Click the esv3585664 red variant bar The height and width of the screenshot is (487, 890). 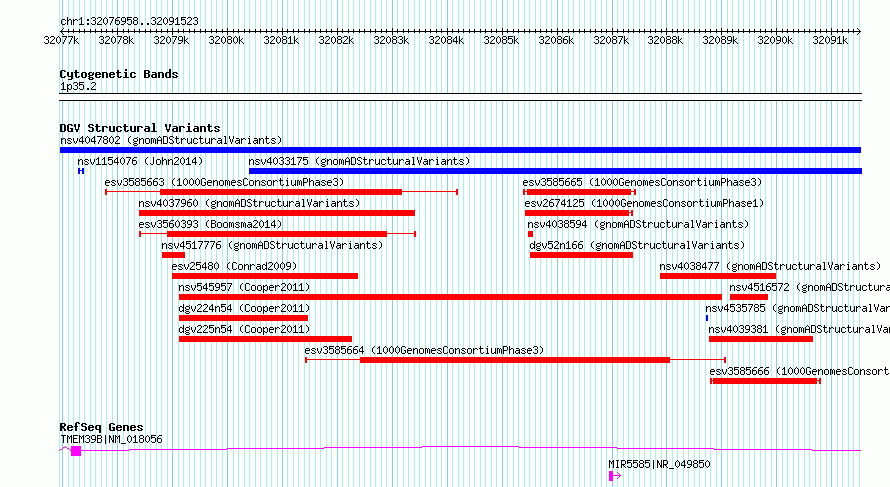pos(515,360)
